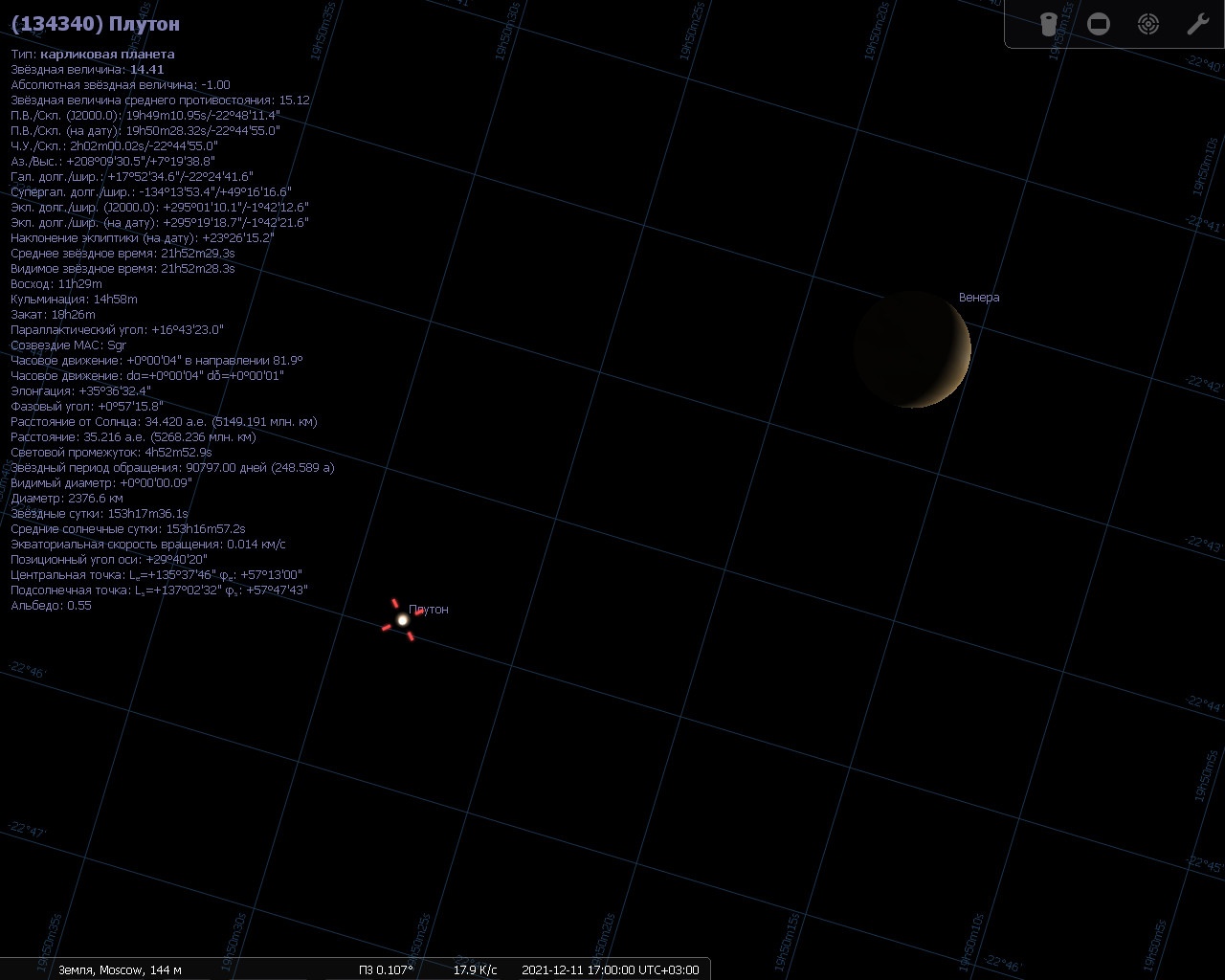Click the Звёздный период обращения line
1225x980 pixels.
(x=172, y=468)
